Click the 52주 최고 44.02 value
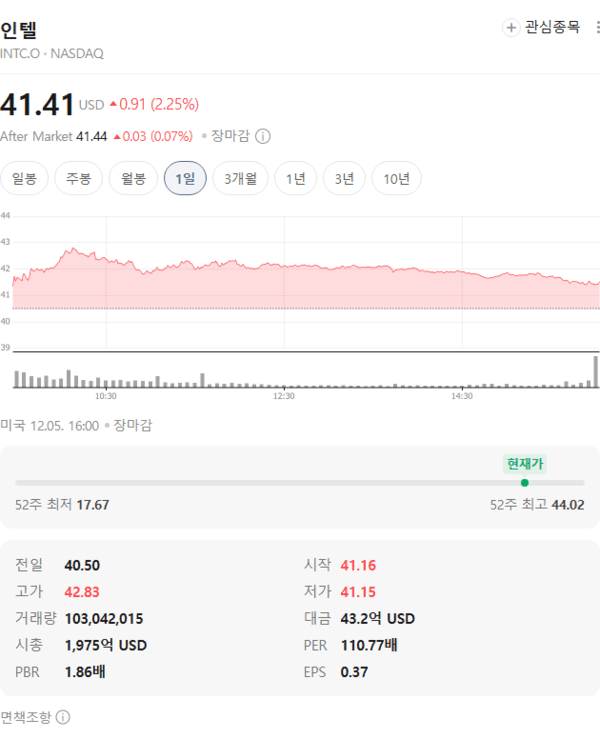This screenshot has width=600, height=739. point(568,505)
